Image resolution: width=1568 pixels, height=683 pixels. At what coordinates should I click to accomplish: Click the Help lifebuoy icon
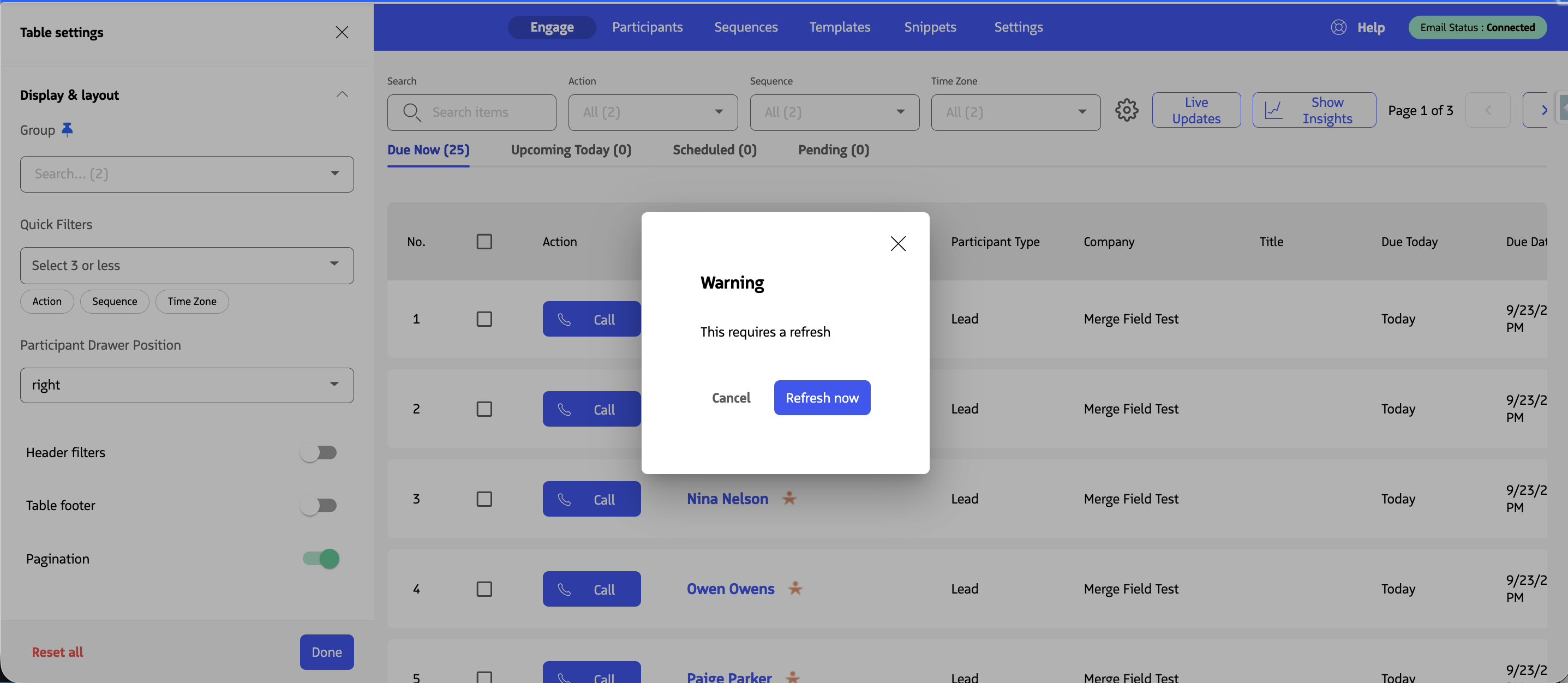pyautogui.click(x=1338, y=27)
